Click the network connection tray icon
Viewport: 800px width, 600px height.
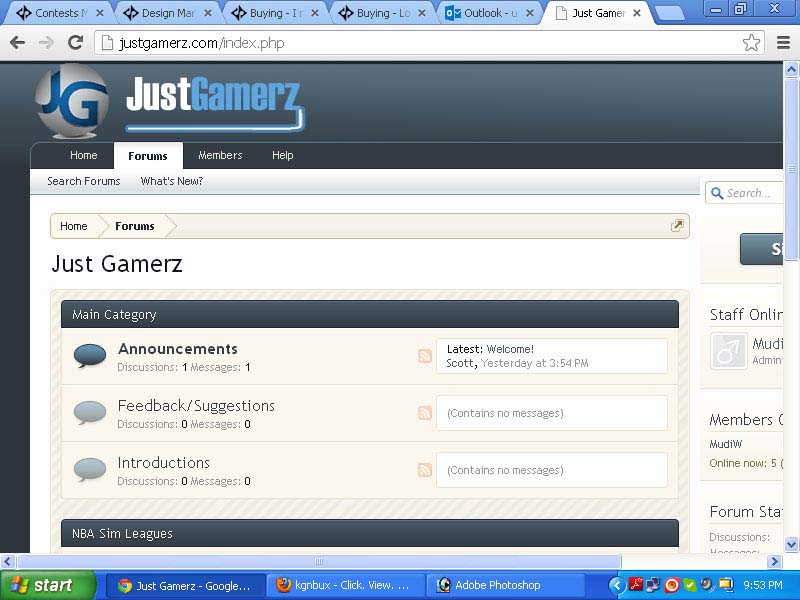coord(653,585)
